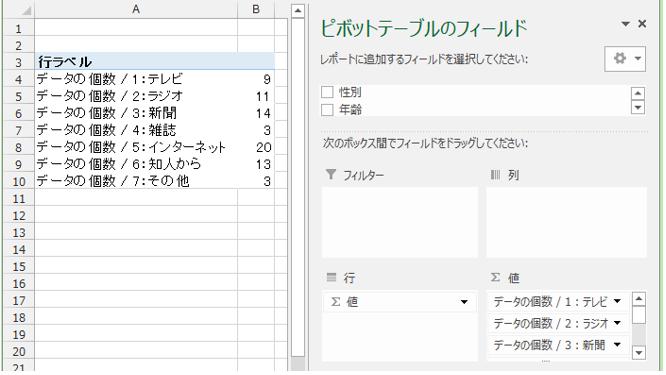Select the value 13 in column B
Viewport: 666px width, 375px height.
(x=256, y=164)
